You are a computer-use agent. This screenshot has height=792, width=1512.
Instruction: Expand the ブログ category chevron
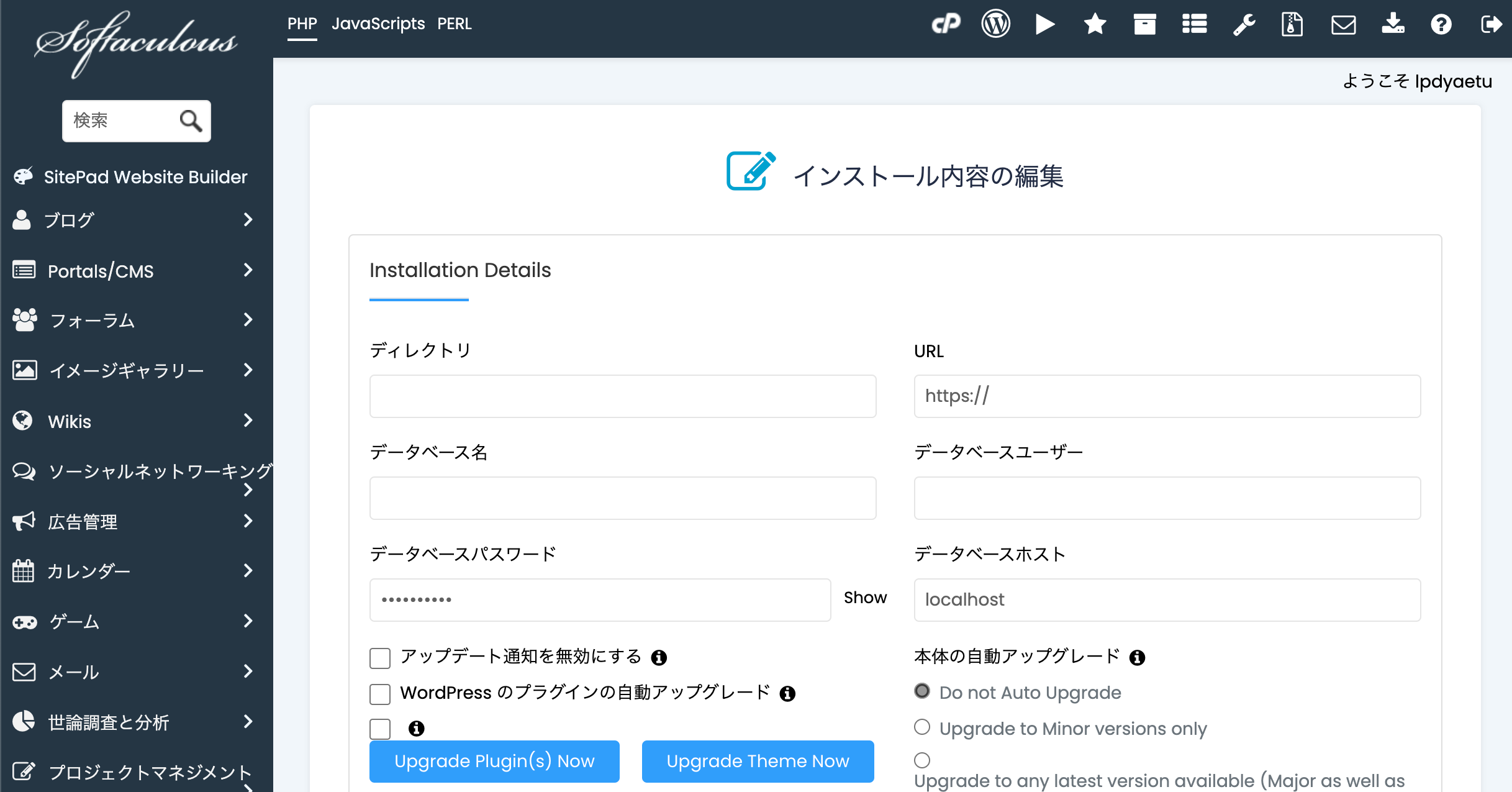[x=248, y=219]
